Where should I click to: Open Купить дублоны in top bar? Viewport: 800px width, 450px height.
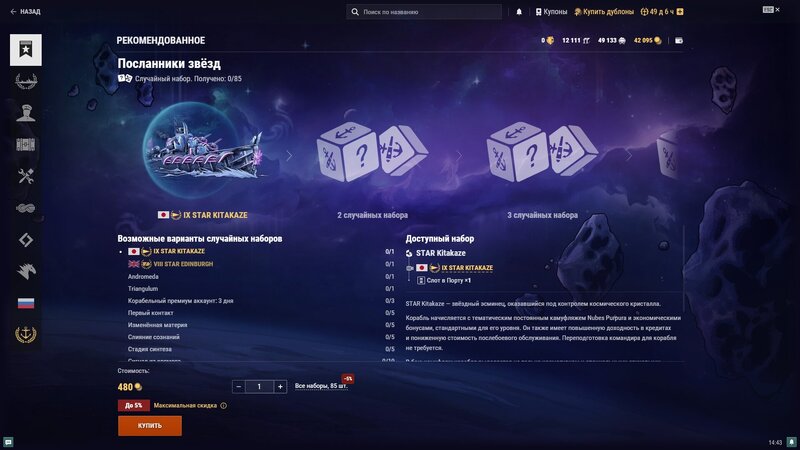click(604, 12)
